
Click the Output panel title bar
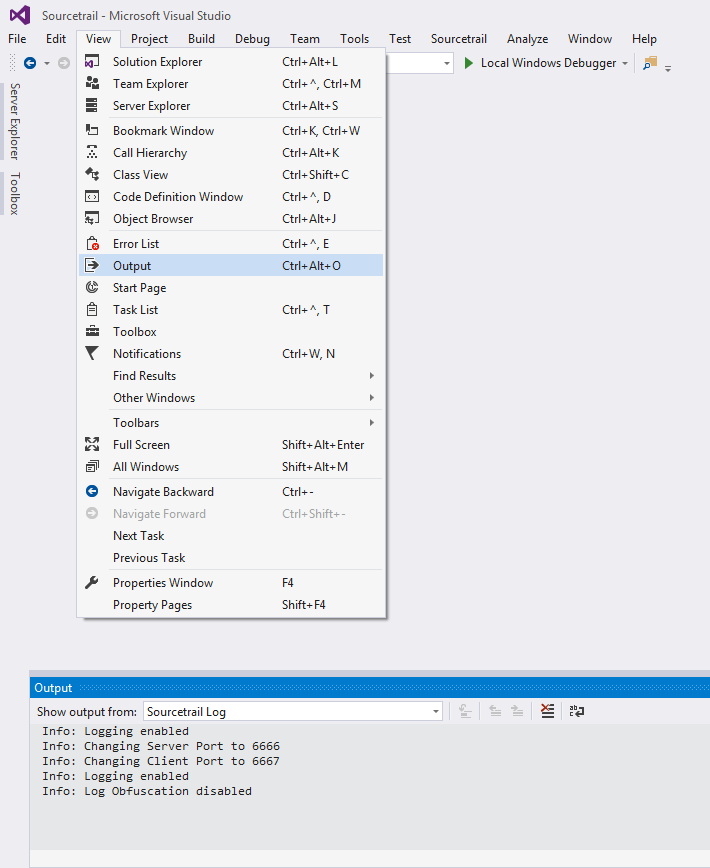click(370, 688)
